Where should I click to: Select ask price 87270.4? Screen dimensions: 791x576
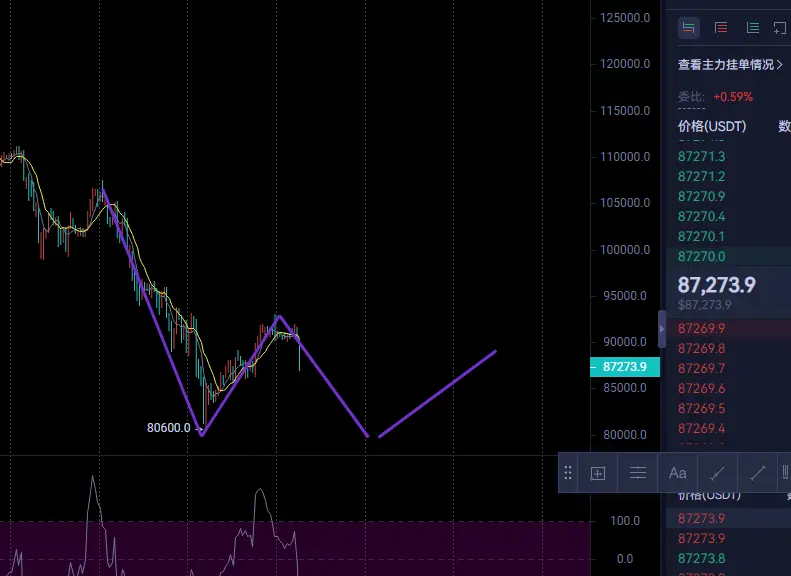tap(701, 216)
